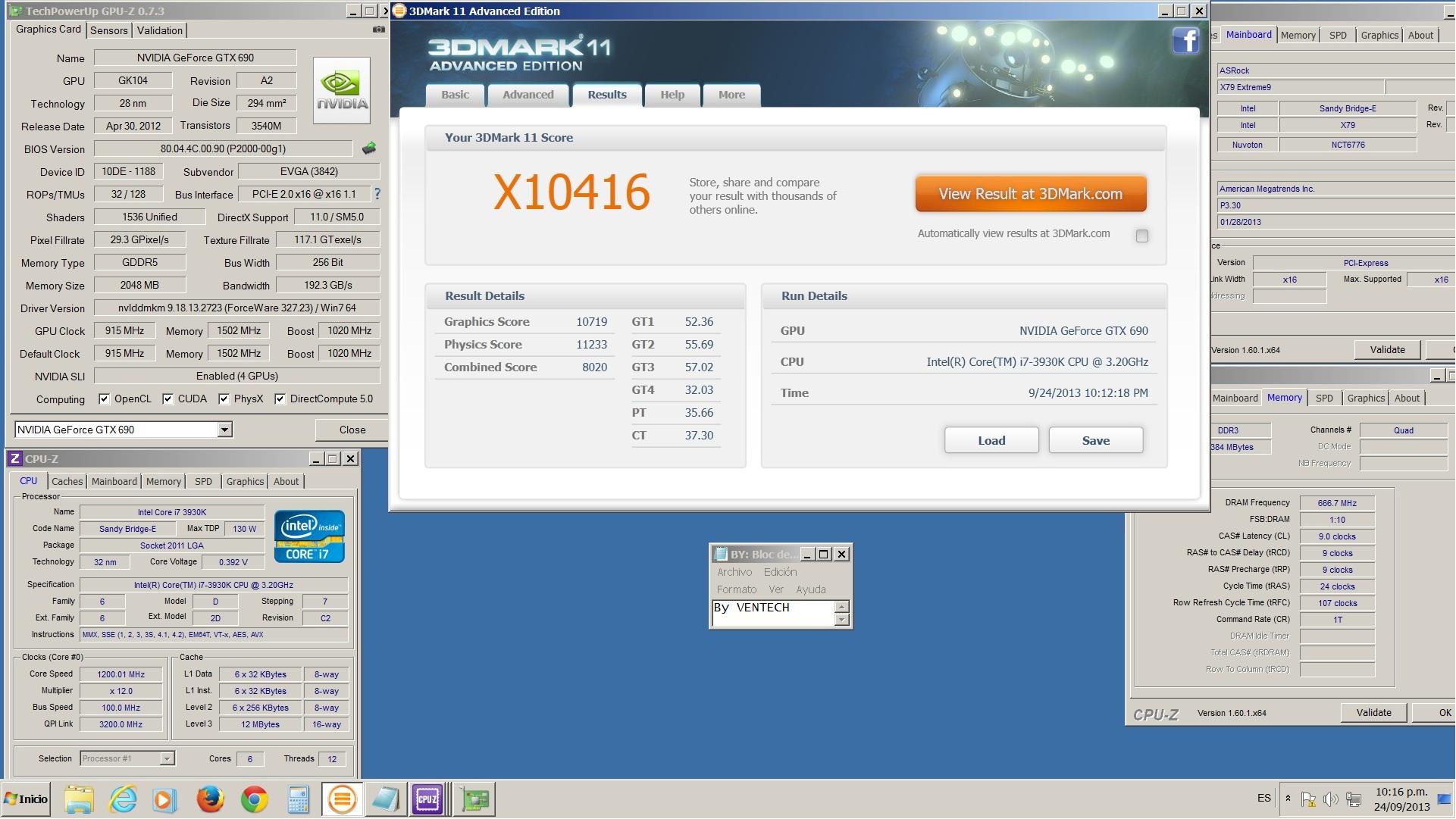
Task: Click the DRAM Frequency value 666.7 MHz
Action: click(1337, 503)
